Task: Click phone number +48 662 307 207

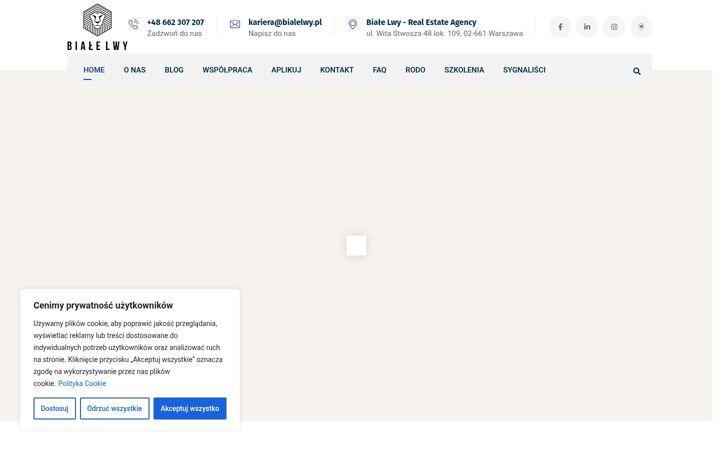Action: tap(175, 22)
